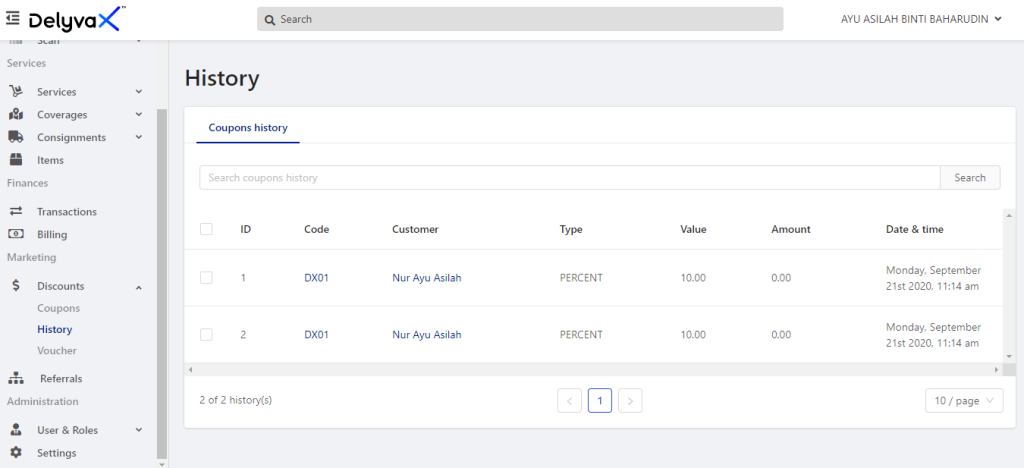Click the Billing money icon
This screenshot has width=1024, height=468.
click(16, 234)
